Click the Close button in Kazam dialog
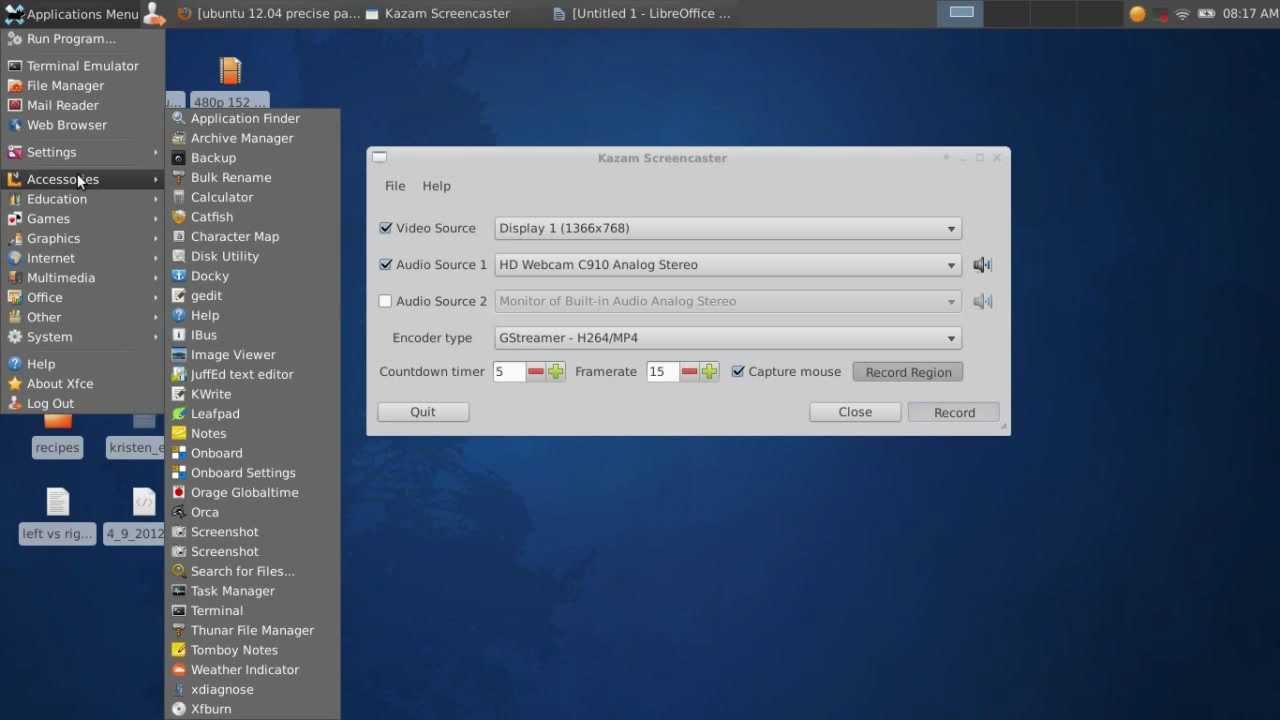This screenshot has height=720, width=1280. [x=855, y=412]
